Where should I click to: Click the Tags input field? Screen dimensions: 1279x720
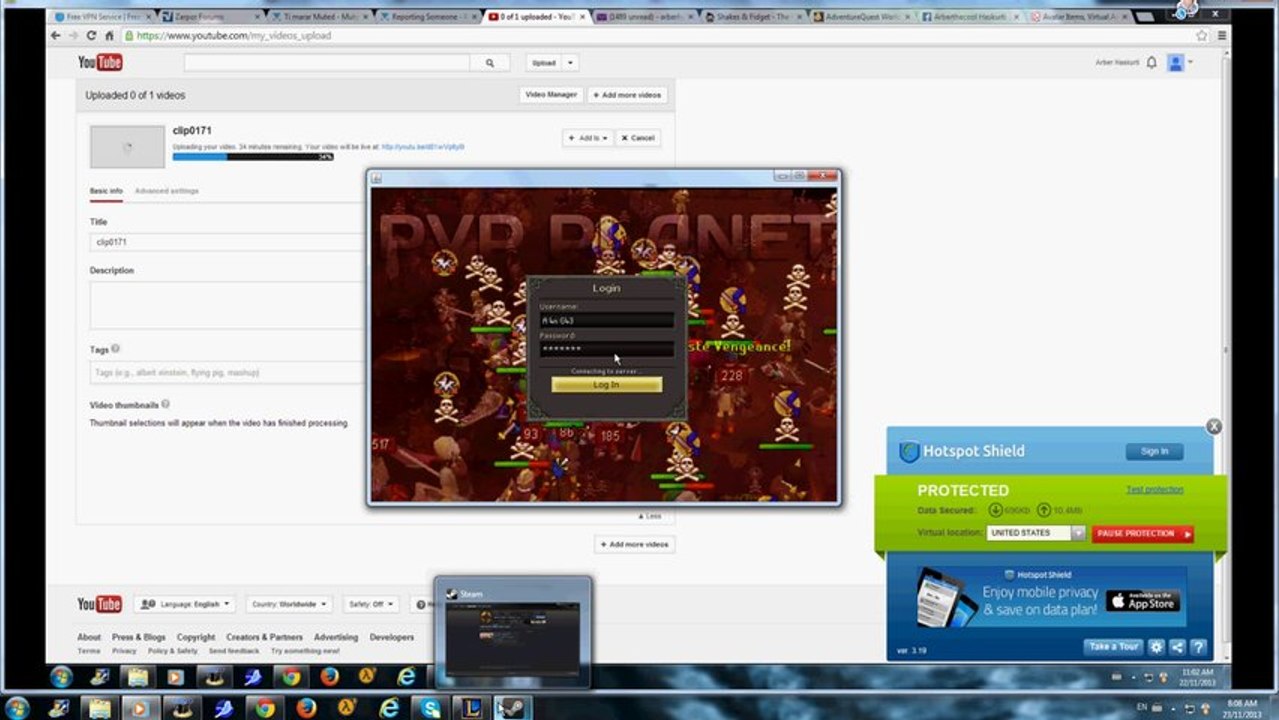tap(227, 372)
